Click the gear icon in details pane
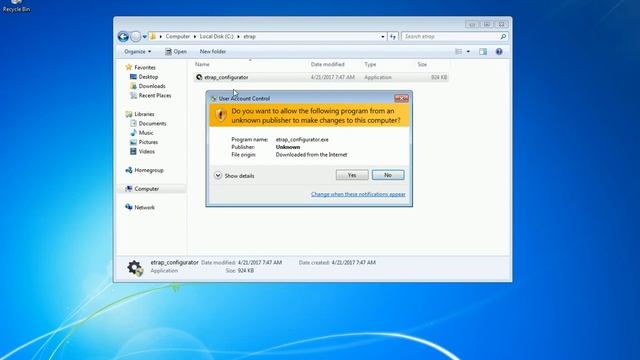 (x=135, y=268)
